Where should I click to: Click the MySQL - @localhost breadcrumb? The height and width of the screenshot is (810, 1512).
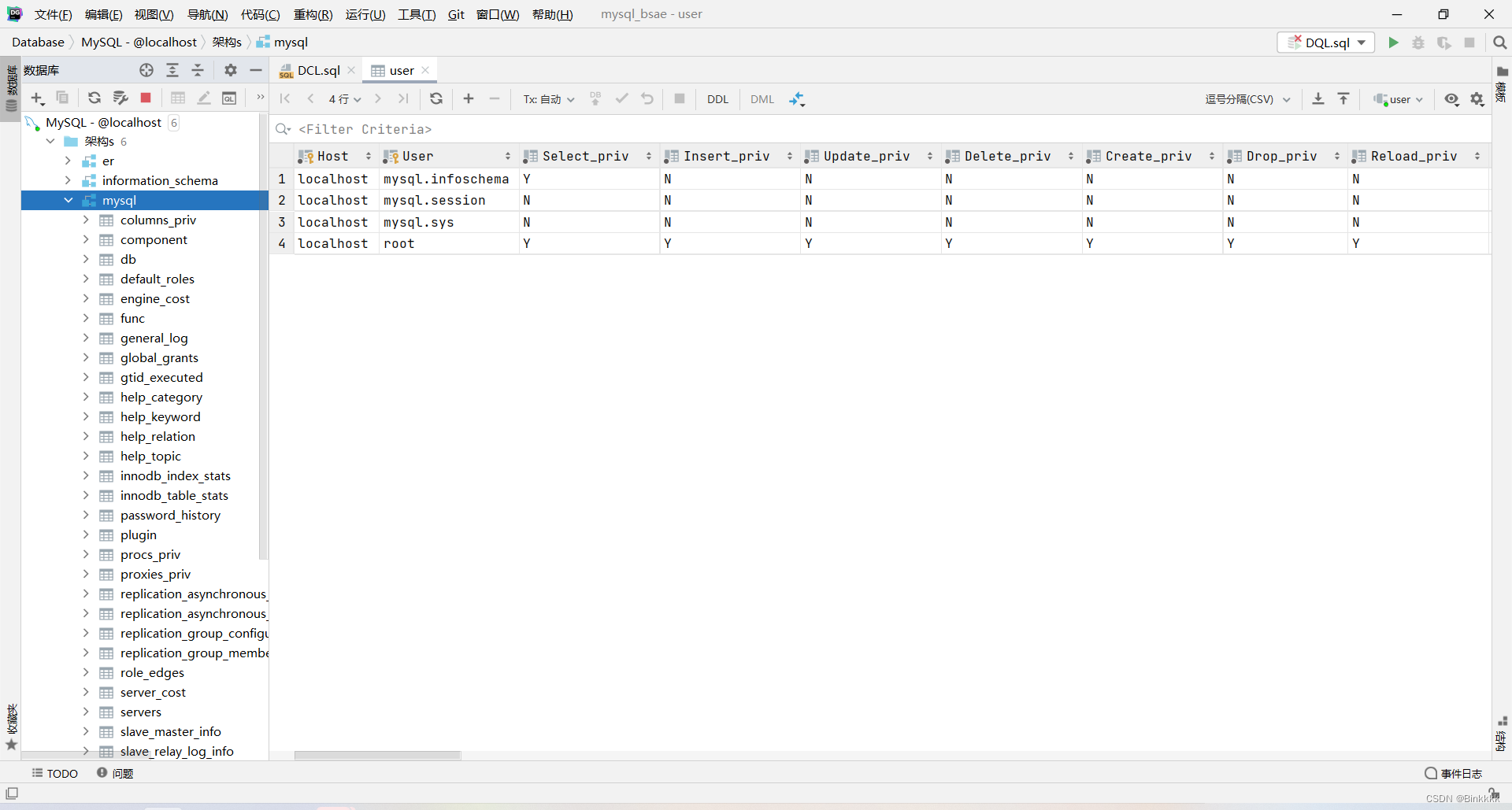click(139, 43)
